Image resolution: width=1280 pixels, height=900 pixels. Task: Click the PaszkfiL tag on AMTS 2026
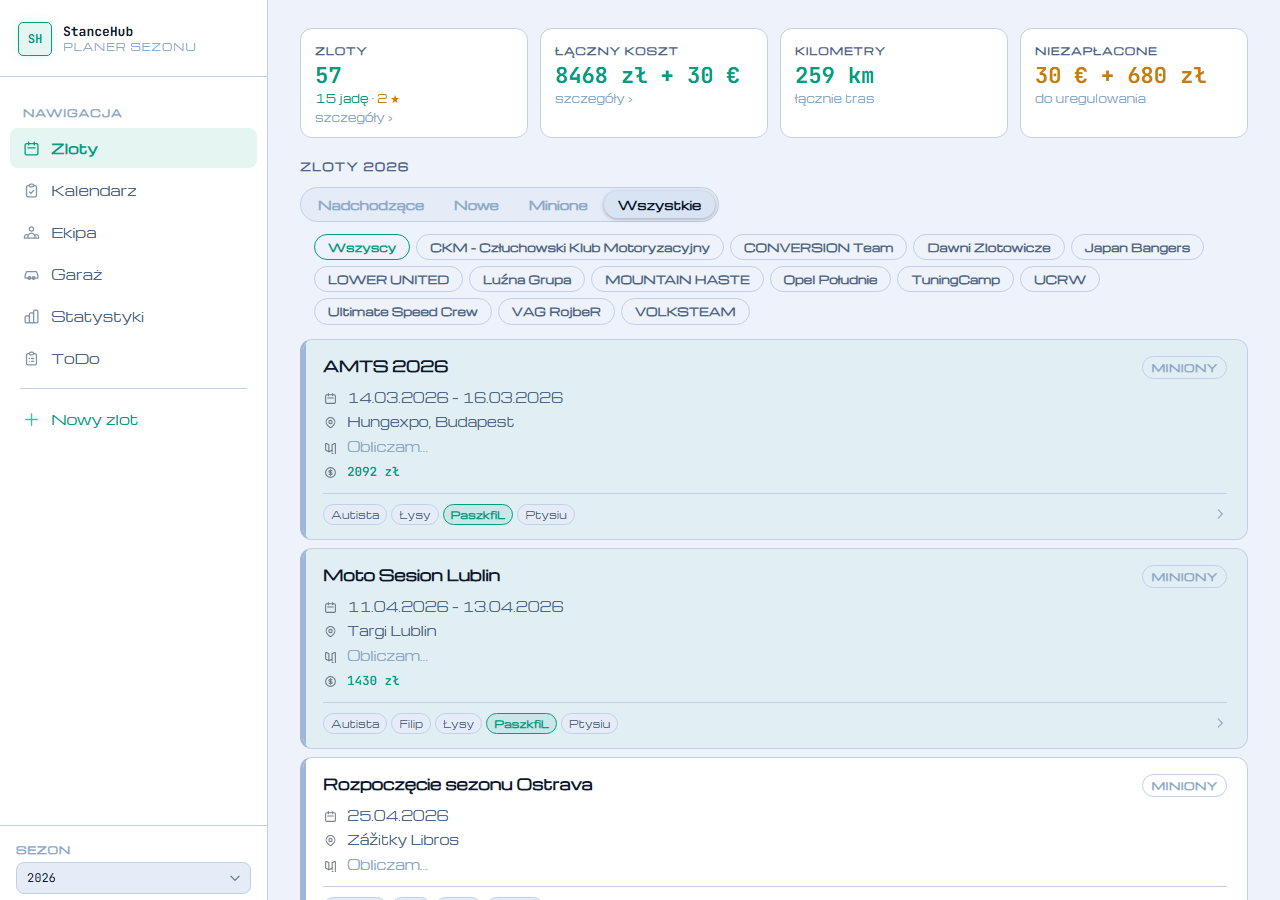pos(478,514)
